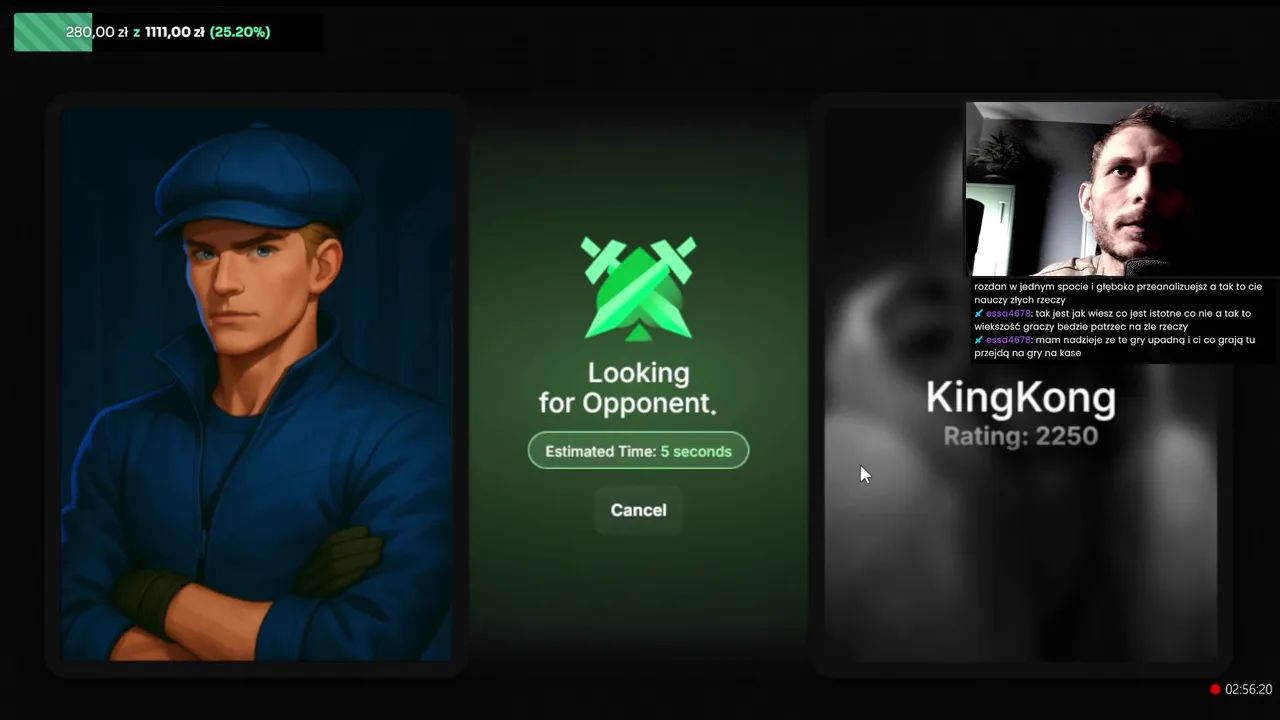
Task: Select the blue-capped player avatar card
Action: 256,385
